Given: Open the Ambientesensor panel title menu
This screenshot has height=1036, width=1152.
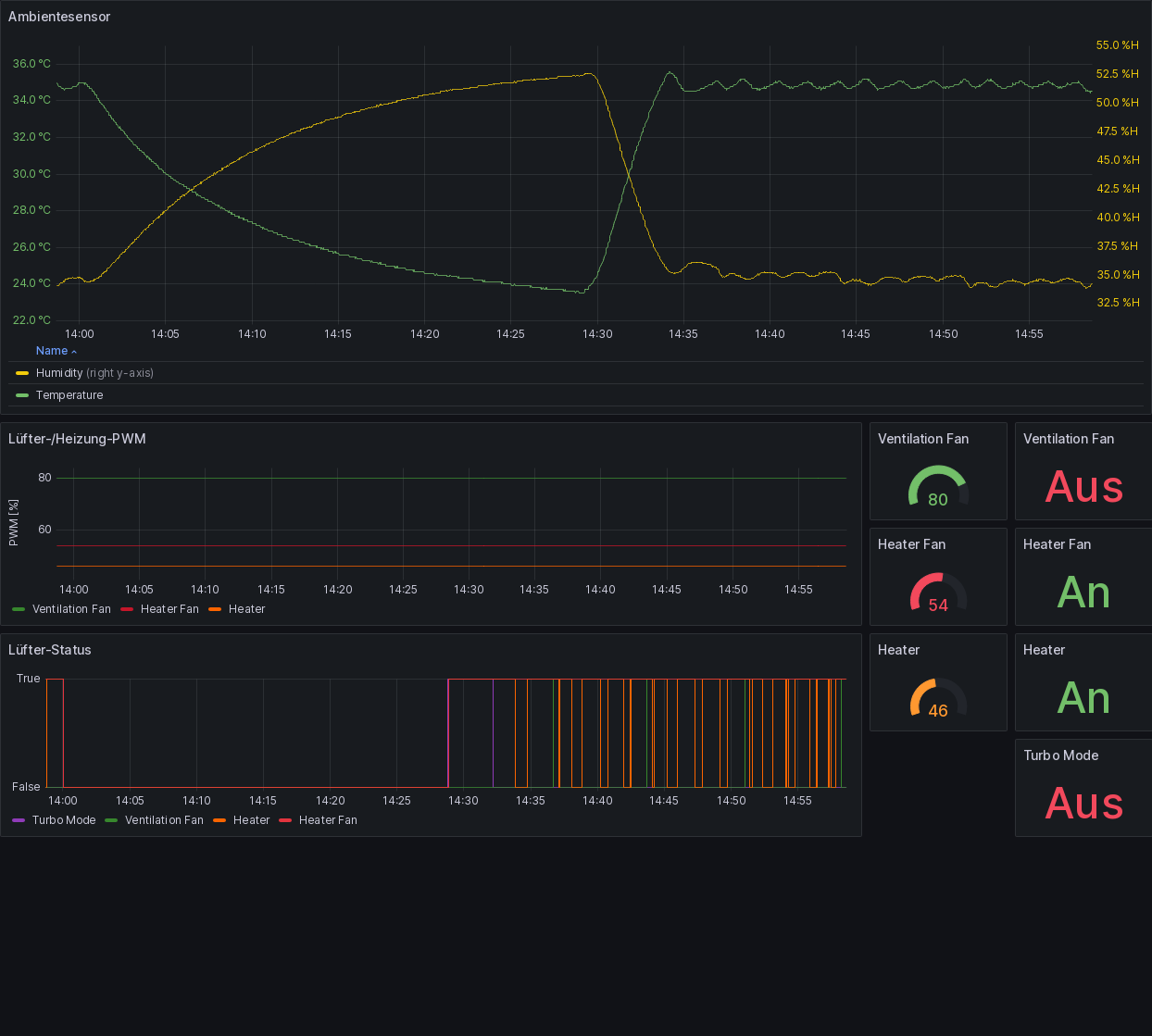Looking at the screenshot, I should coord(59,17).
